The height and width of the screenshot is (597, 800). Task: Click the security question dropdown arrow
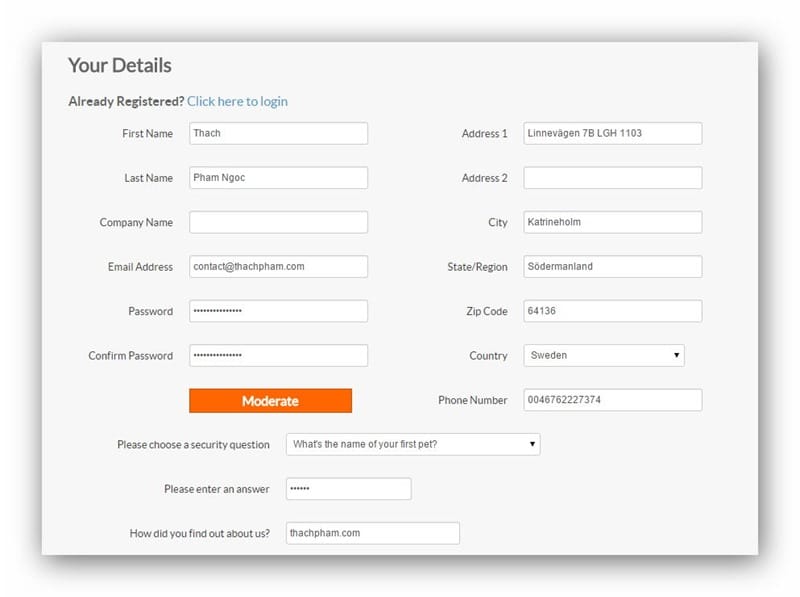point(532,444)
